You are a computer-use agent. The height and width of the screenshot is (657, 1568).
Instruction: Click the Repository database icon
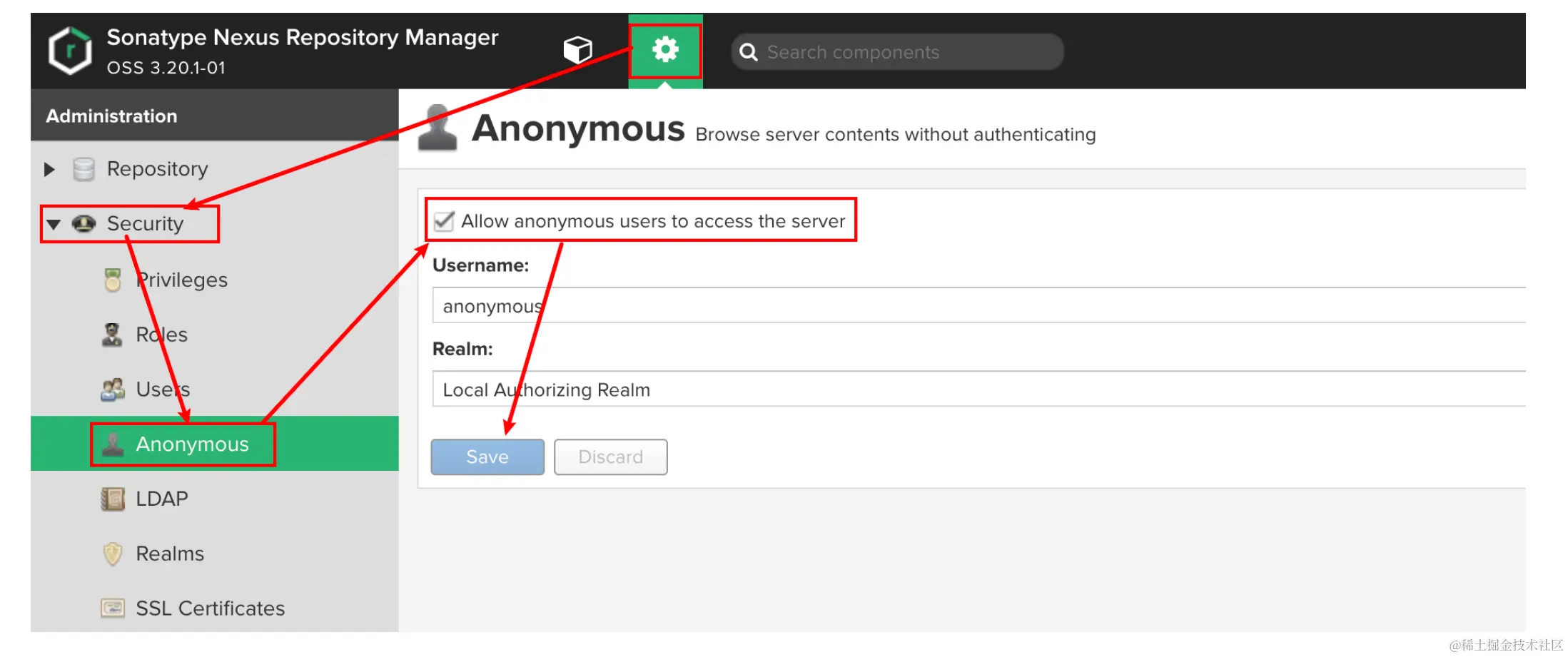(84, 169)
